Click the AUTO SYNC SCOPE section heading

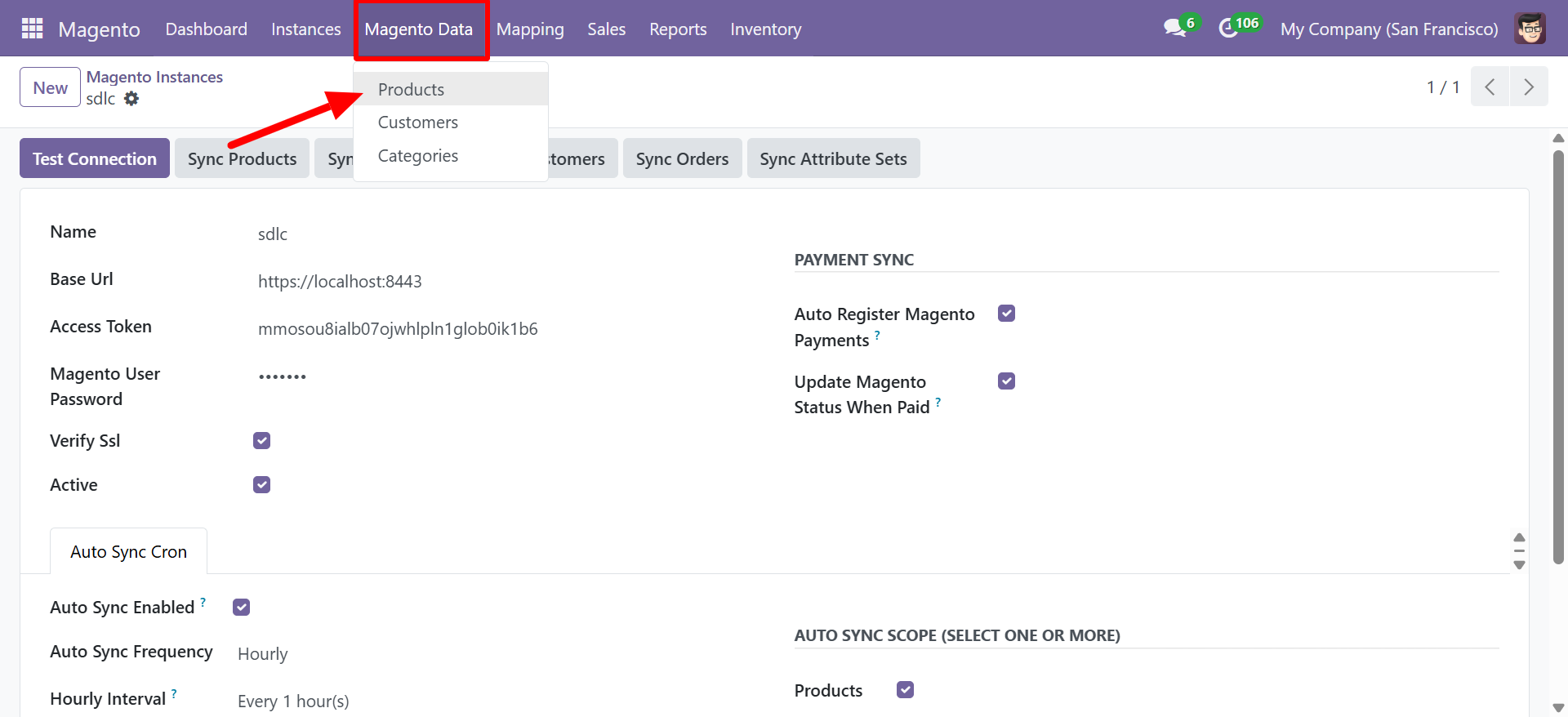[x=957, y=635]
